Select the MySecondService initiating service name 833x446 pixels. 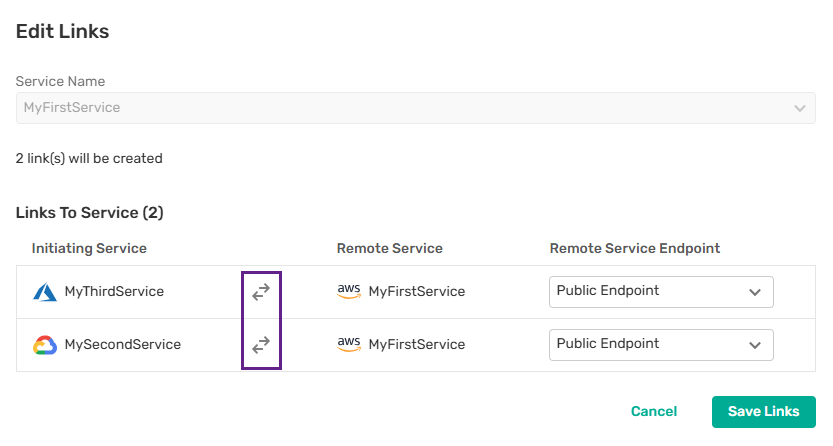pos(122,345)
